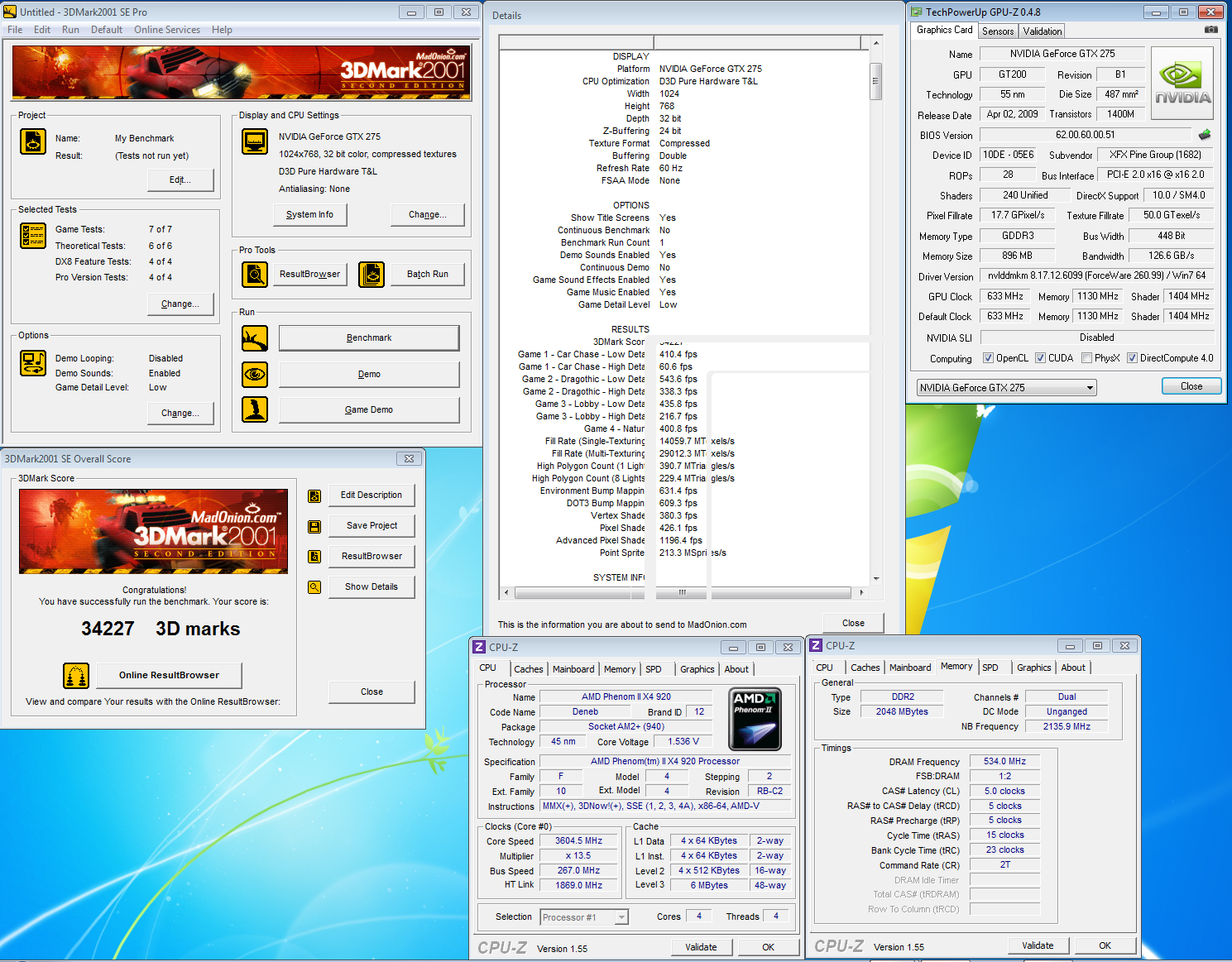
Task: Click the GPU-Z title bar icon
Action: [916, 12]
